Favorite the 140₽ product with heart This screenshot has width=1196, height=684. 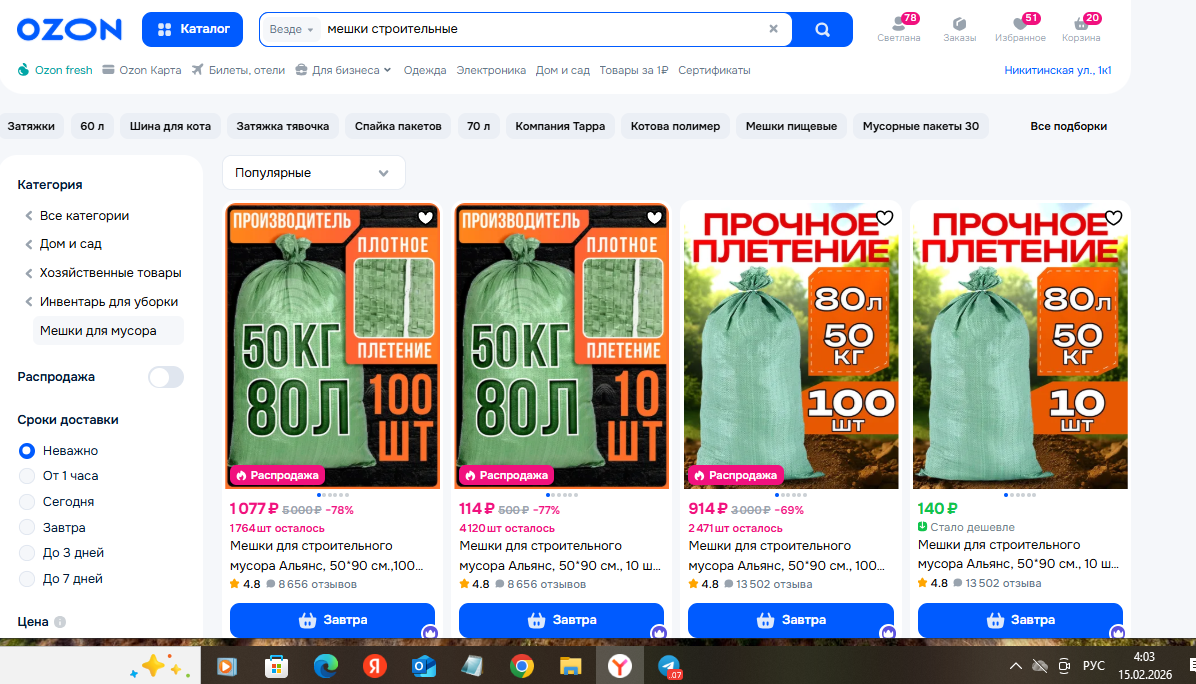click(x=1114, y=218)
